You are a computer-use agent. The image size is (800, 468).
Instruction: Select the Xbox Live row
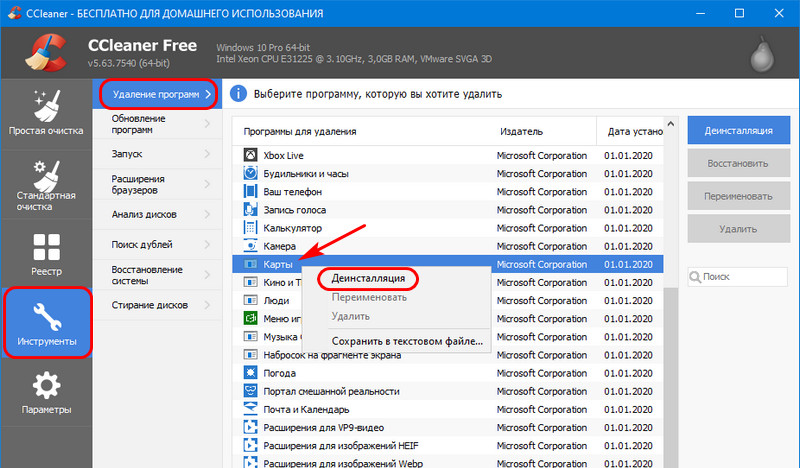[x=448, y=155]
